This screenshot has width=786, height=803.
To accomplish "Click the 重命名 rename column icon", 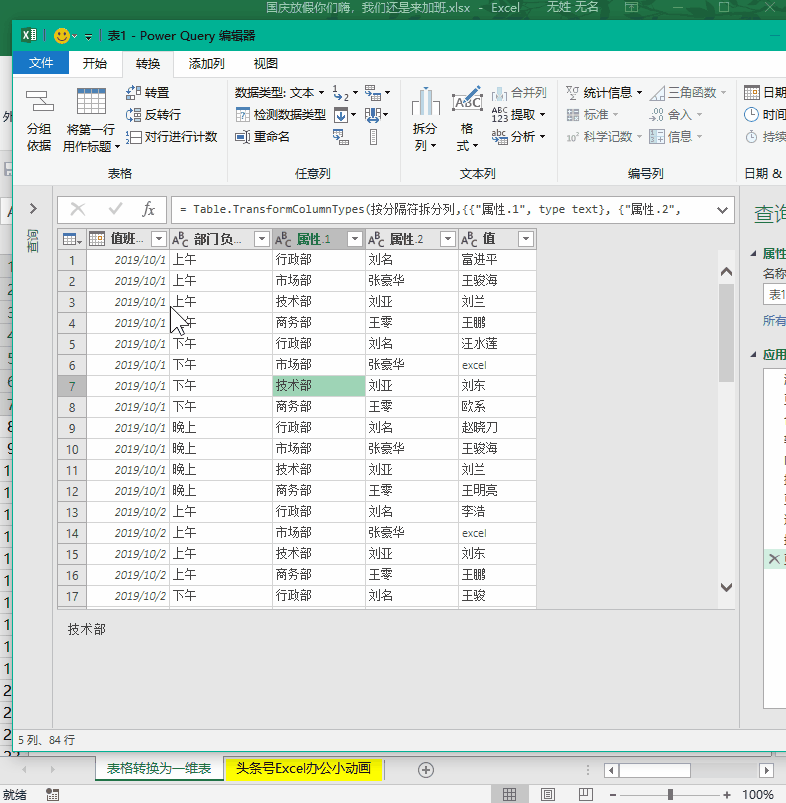I will (x=242, y=137).
